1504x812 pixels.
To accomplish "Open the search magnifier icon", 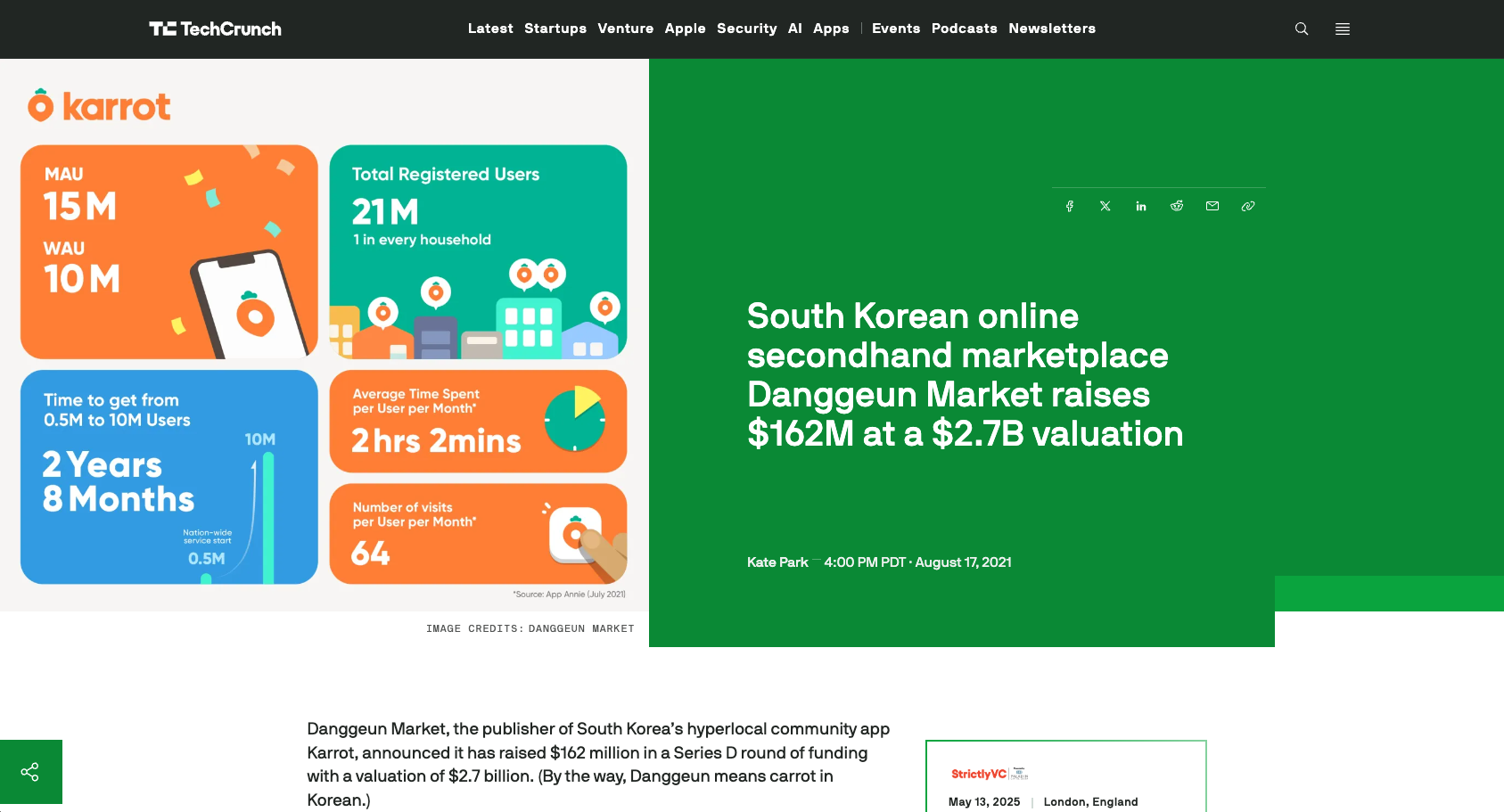I will pos(1302,29).
